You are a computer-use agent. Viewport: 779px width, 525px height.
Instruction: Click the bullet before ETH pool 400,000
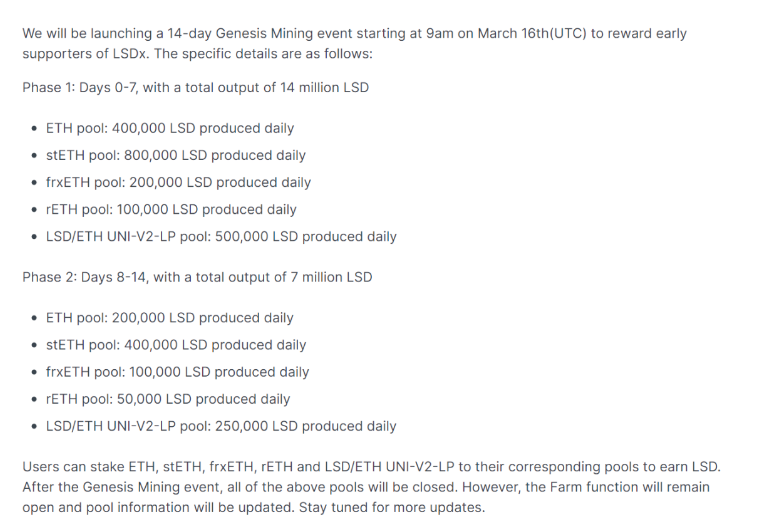click(34, 129)
